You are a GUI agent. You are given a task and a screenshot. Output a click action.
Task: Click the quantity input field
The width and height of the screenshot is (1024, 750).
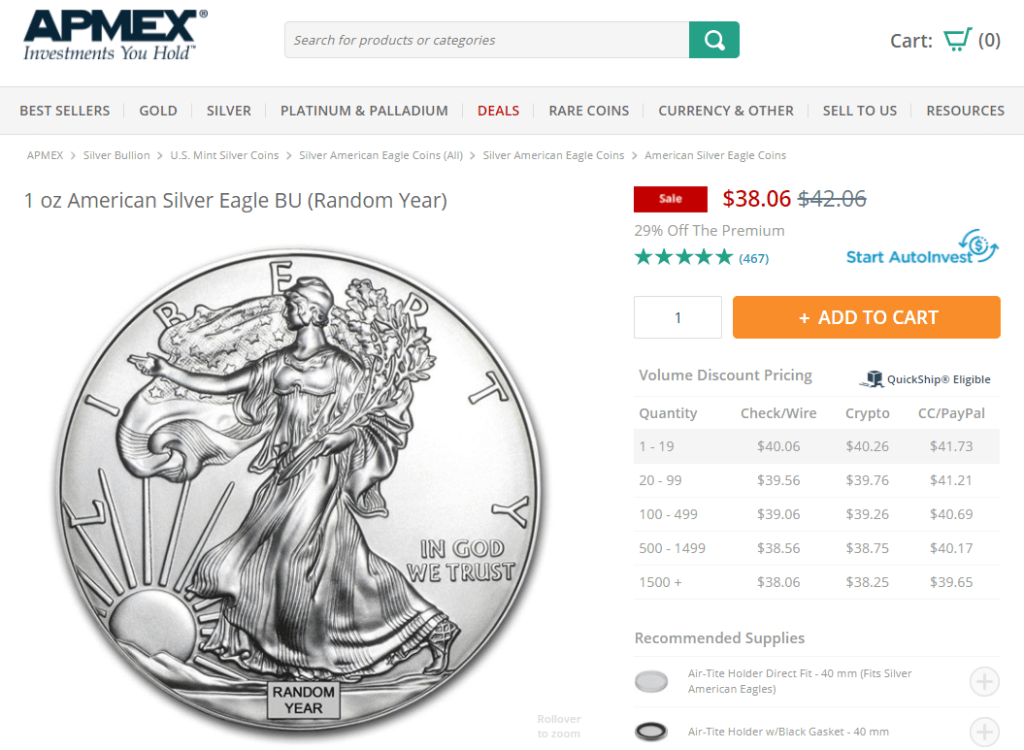[x=678, y=318]
